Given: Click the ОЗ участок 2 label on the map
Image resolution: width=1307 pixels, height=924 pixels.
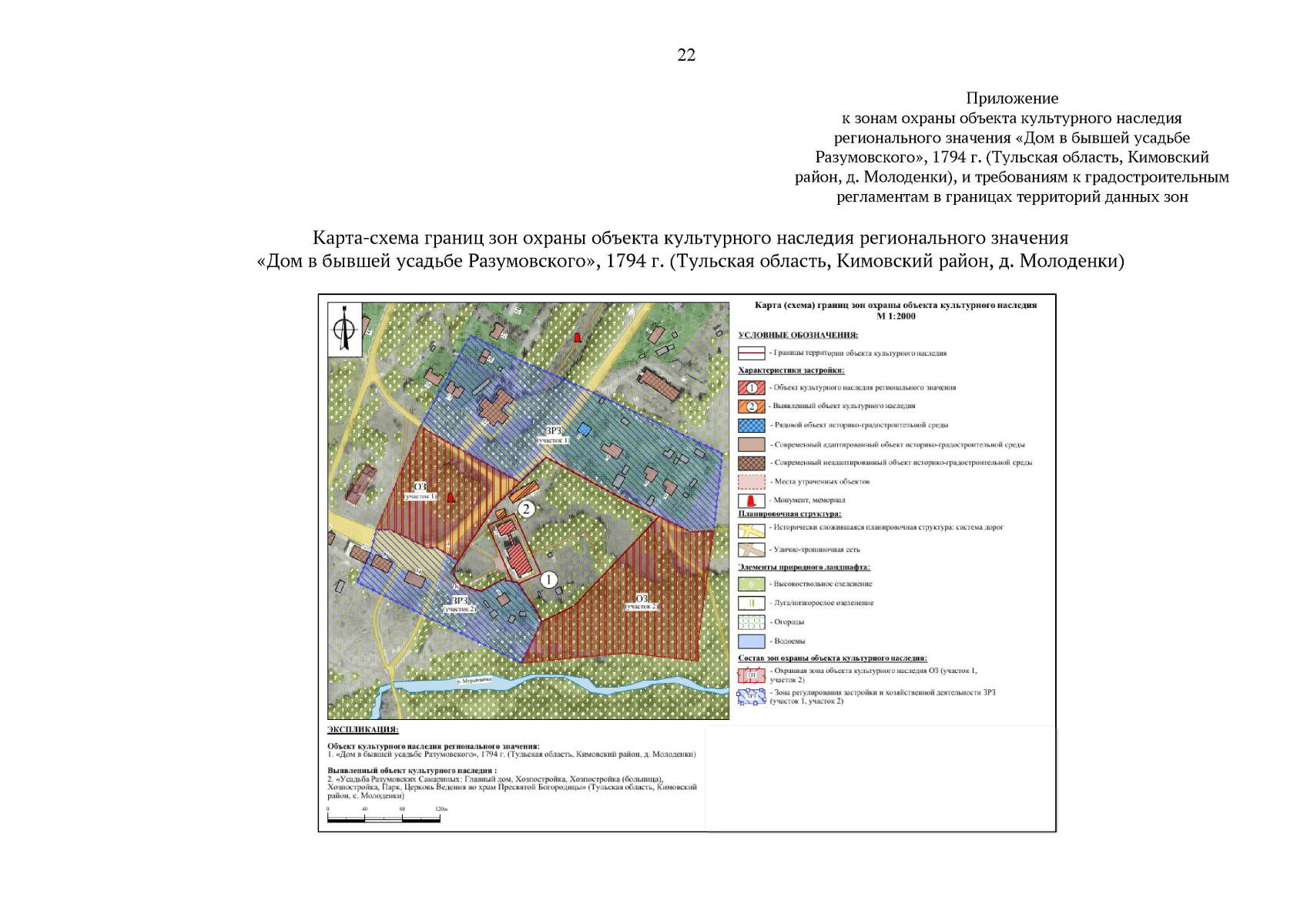Looking at the screenshot, I should click(x=642, y=602).
